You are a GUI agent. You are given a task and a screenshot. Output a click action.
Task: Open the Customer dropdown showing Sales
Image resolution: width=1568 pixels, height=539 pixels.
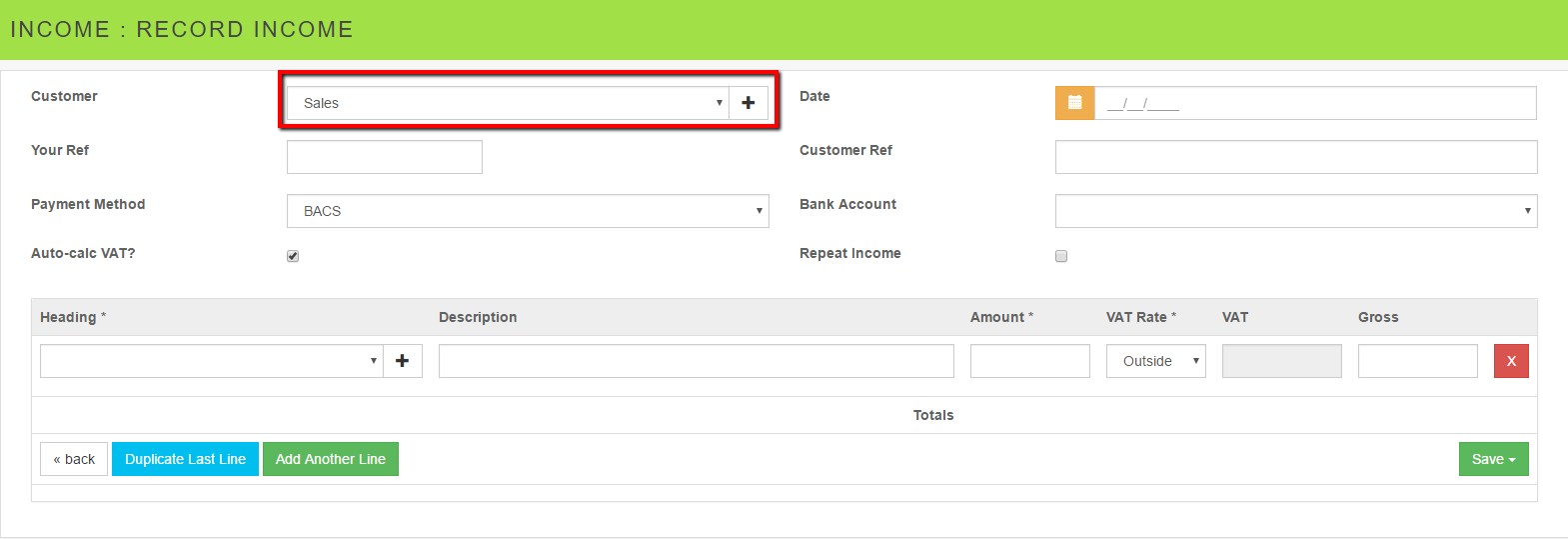(508, 103)
